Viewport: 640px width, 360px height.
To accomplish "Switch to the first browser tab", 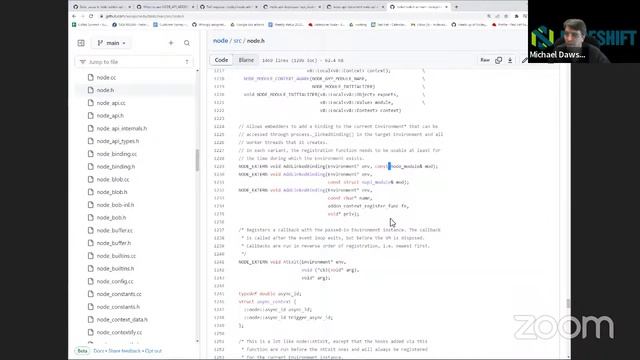I will point(102,7).
